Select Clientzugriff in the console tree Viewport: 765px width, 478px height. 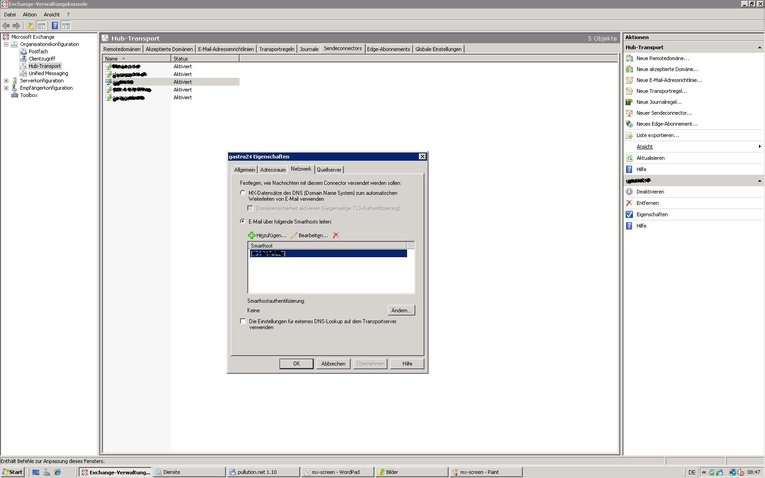[42, 59]
